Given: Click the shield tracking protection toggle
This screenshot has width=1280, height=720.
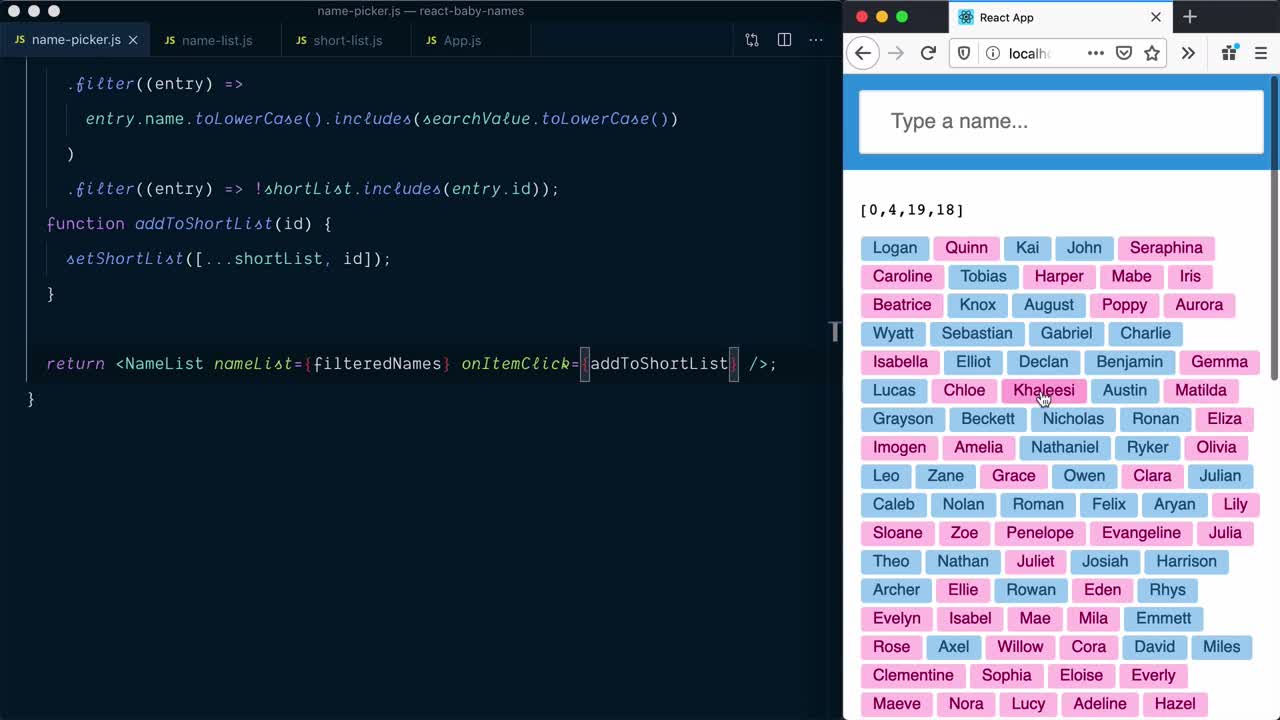Looking at the screenshot, I should [962, 53].
